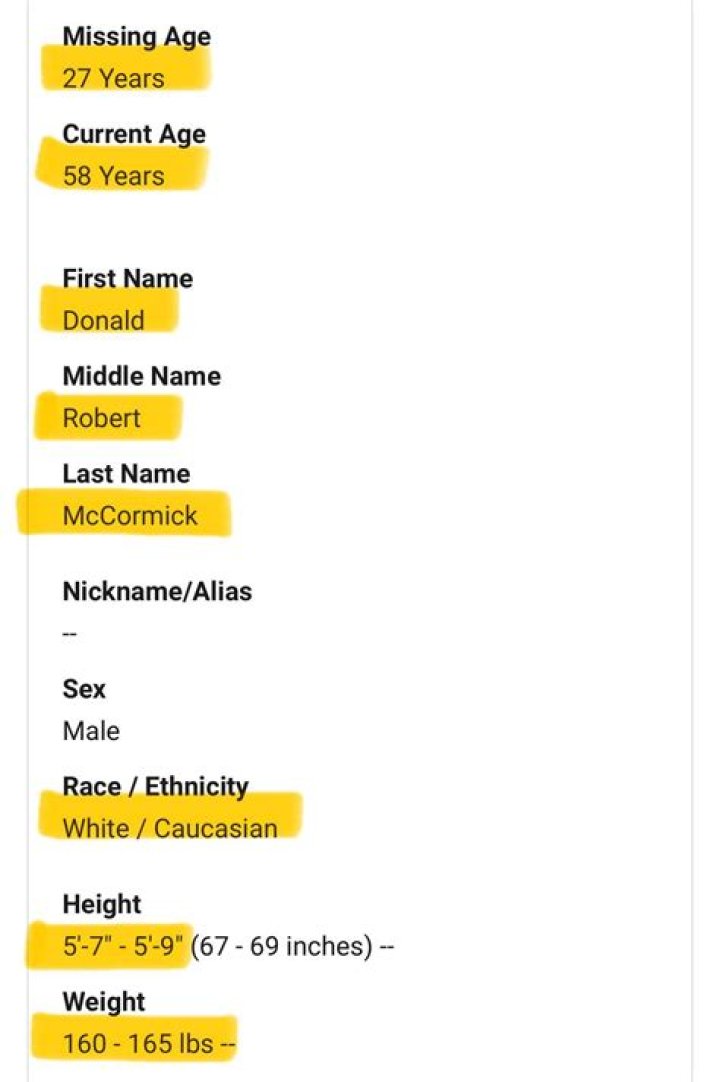Select the 58 Years value
720x1082 pixels.
[113, 176]
